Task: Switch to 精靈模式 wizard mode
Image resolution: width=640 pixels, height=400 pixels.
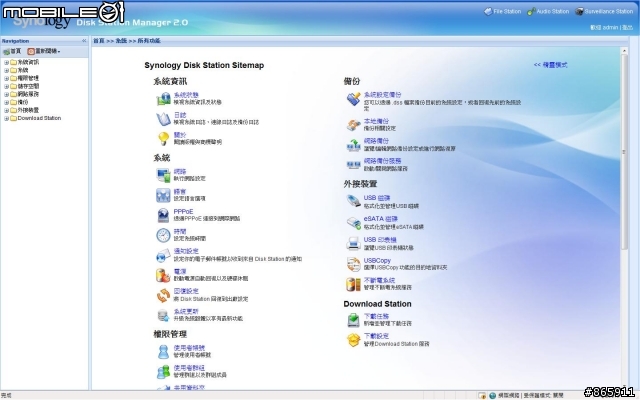Action: tap(551, 65)
